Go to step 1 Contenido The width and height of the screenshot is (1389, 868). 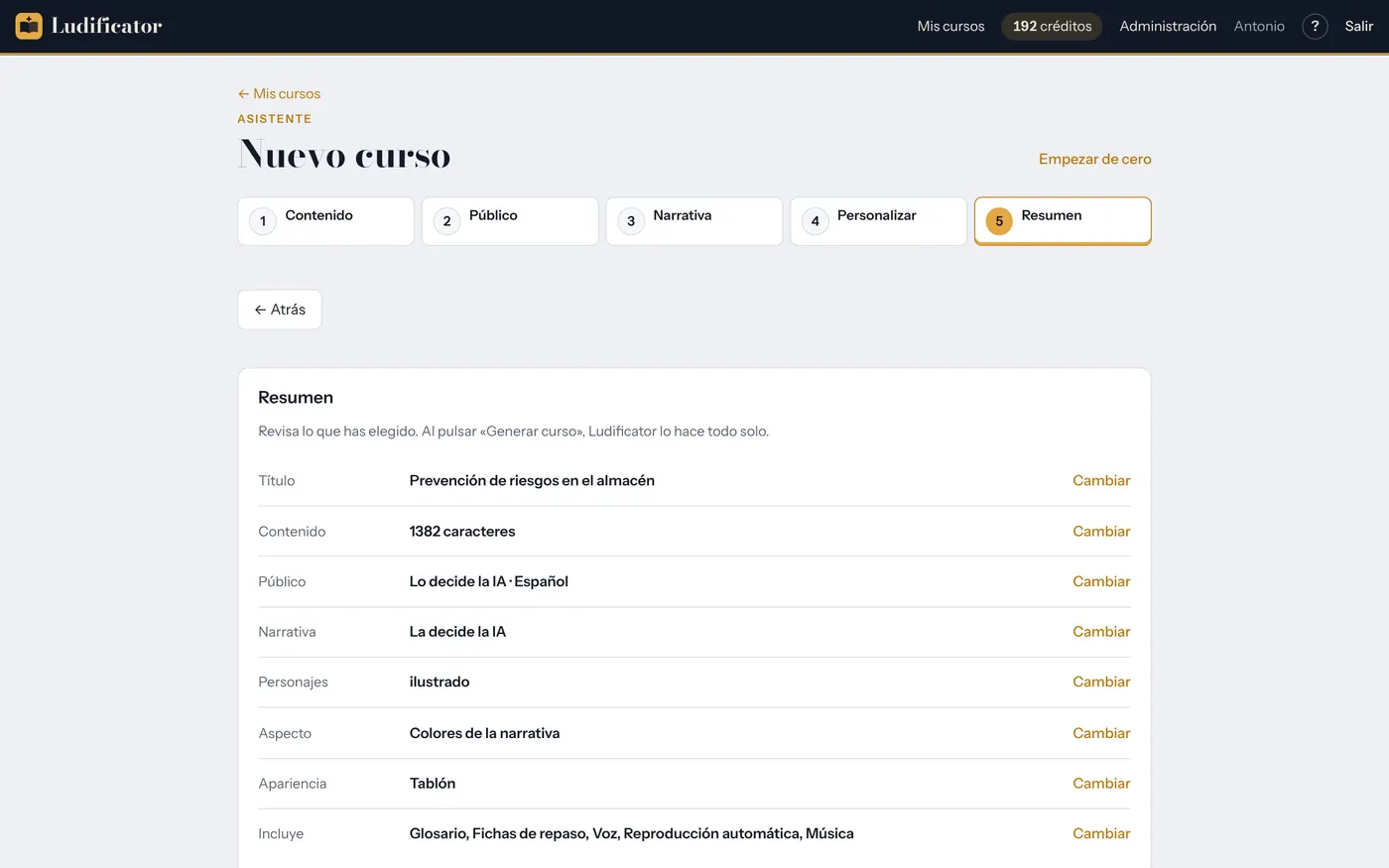coord(325,220)
